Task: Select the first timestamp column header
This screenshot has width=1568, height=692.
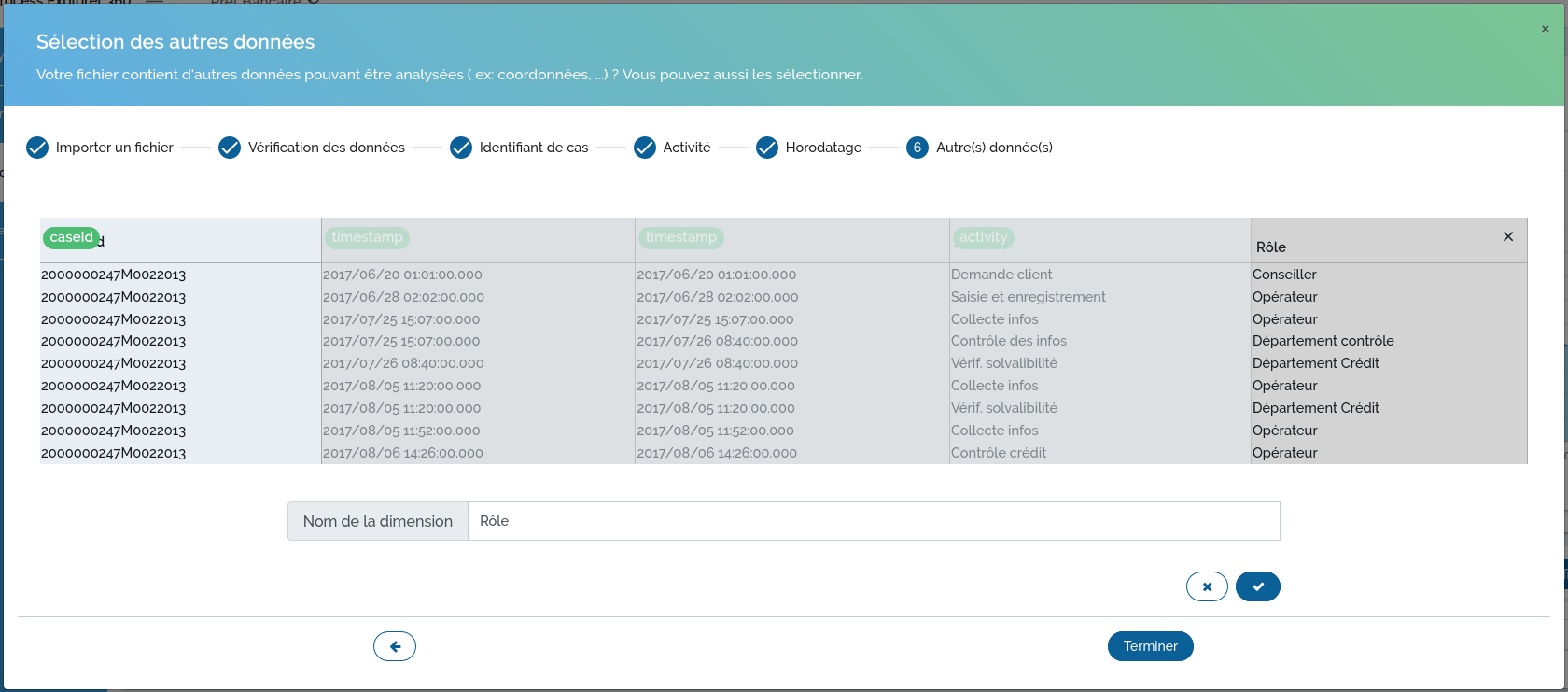Action: [x=367, y=237]
